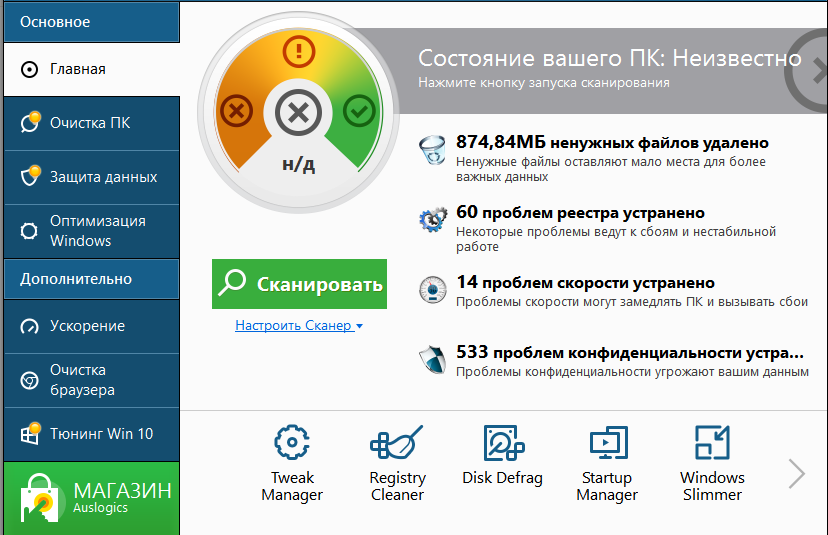Viewport: 828px width, 535px height.
Task: Click the recycle bin junk files icon
Action: click(x=432, y=150)
